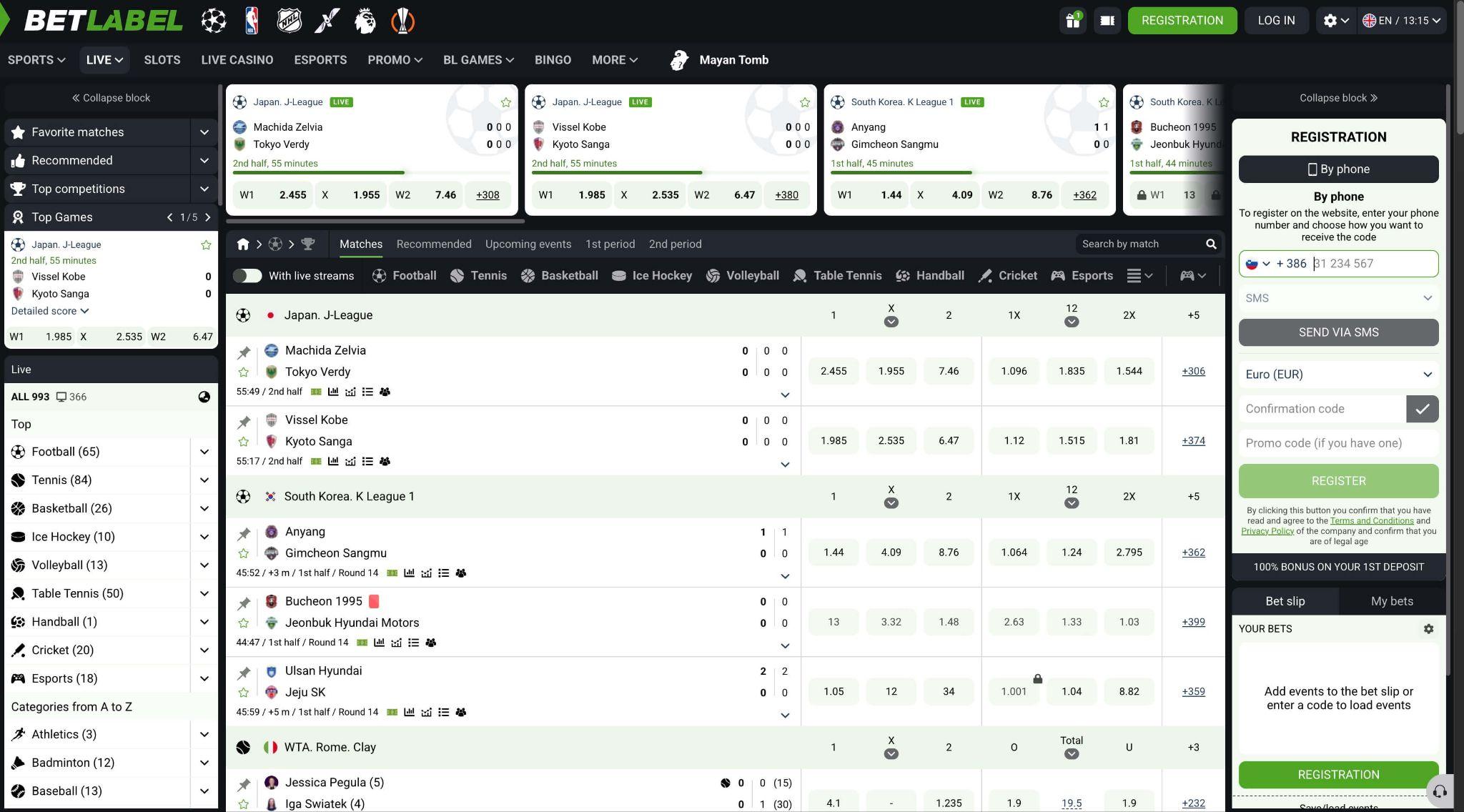Switch to the Upcoming events tab
This screenshot has height=812, width=1464.
(x=528, y=244)
